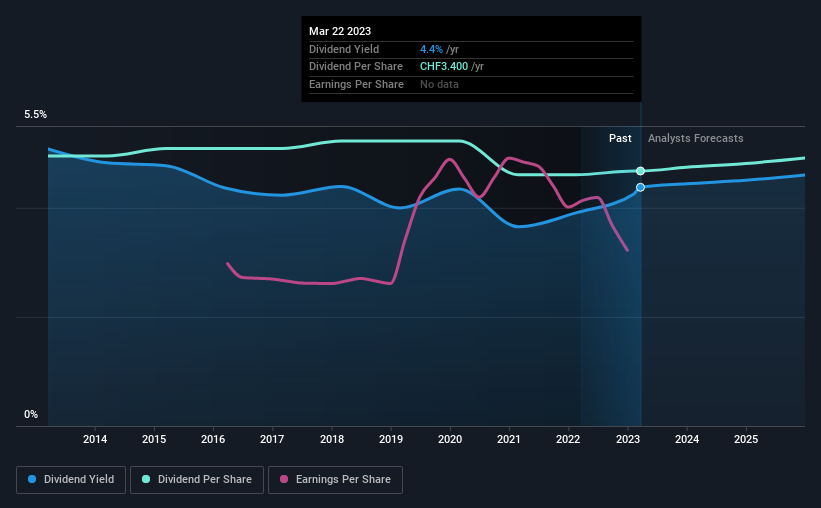Click the Dividend Per Share tooltip row label

tap(356, 67)
